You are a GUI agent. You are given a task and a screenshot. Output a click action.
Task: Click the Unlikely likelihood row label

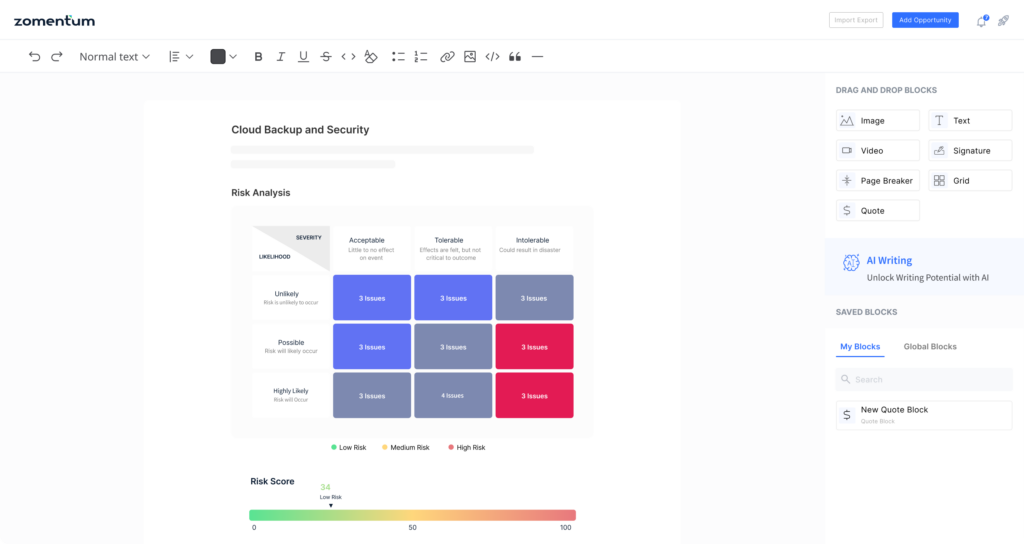(291, 298)
